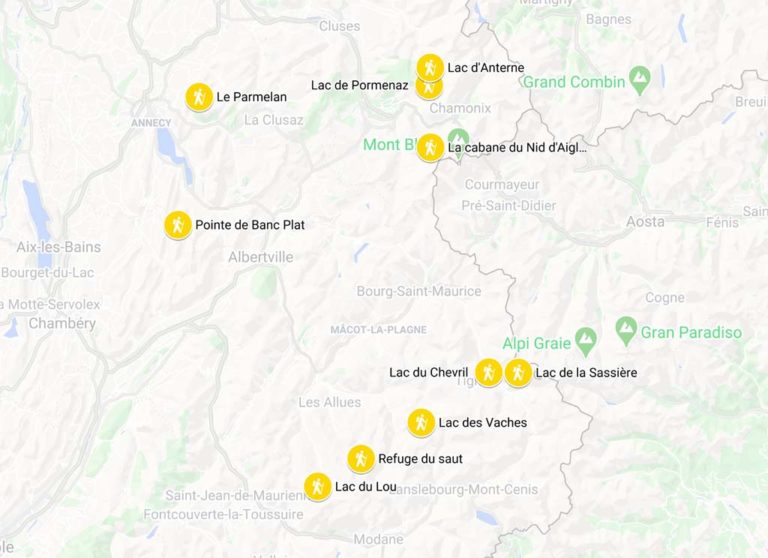
Task: Click the Lac de Pormenaz label text
Action: [360, 85]
